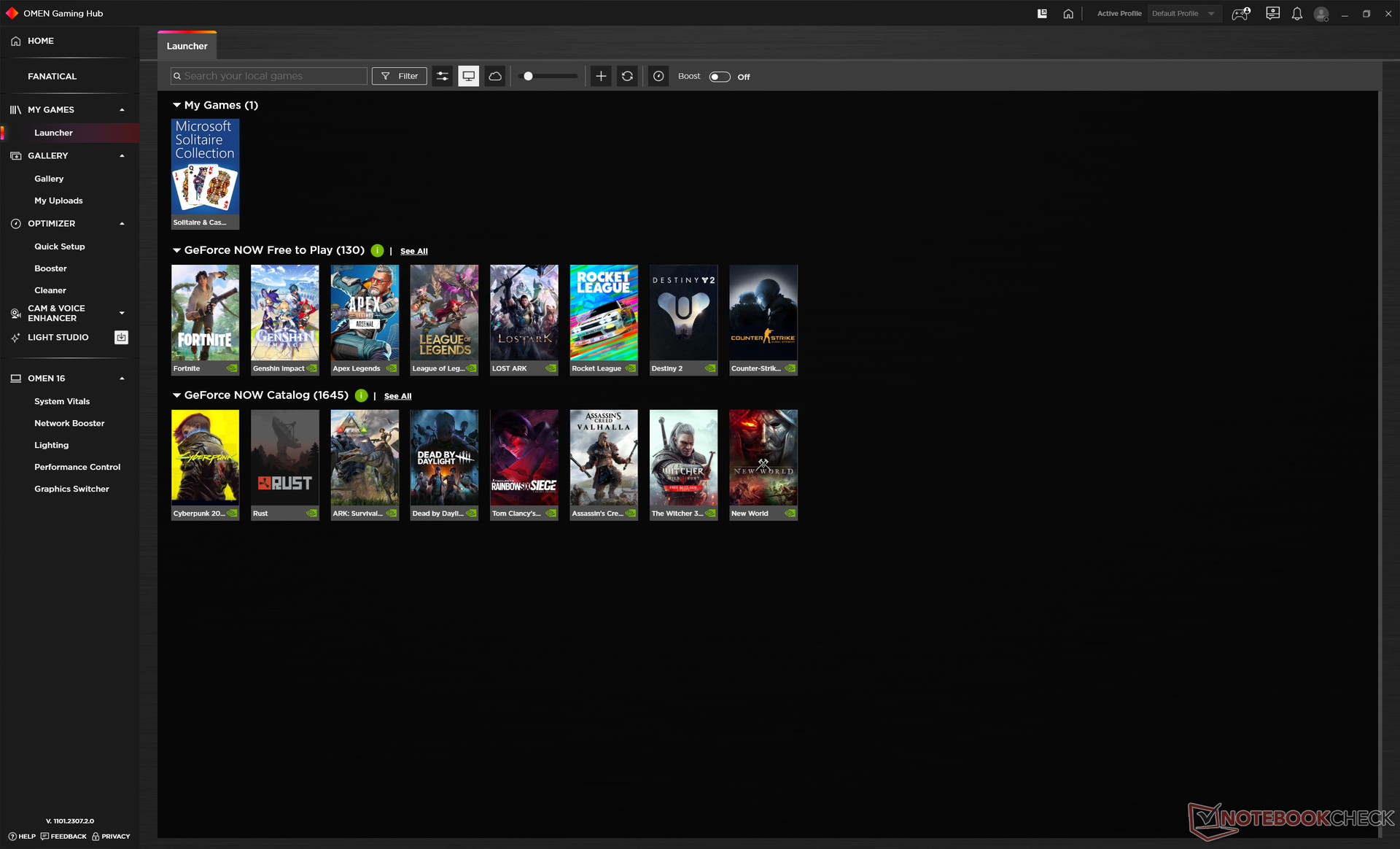Image resolution: width=1400 pixels, height=849 pixels.
Task: Collapse the My Games sidebar section
Action: click(x=122, y=109)
